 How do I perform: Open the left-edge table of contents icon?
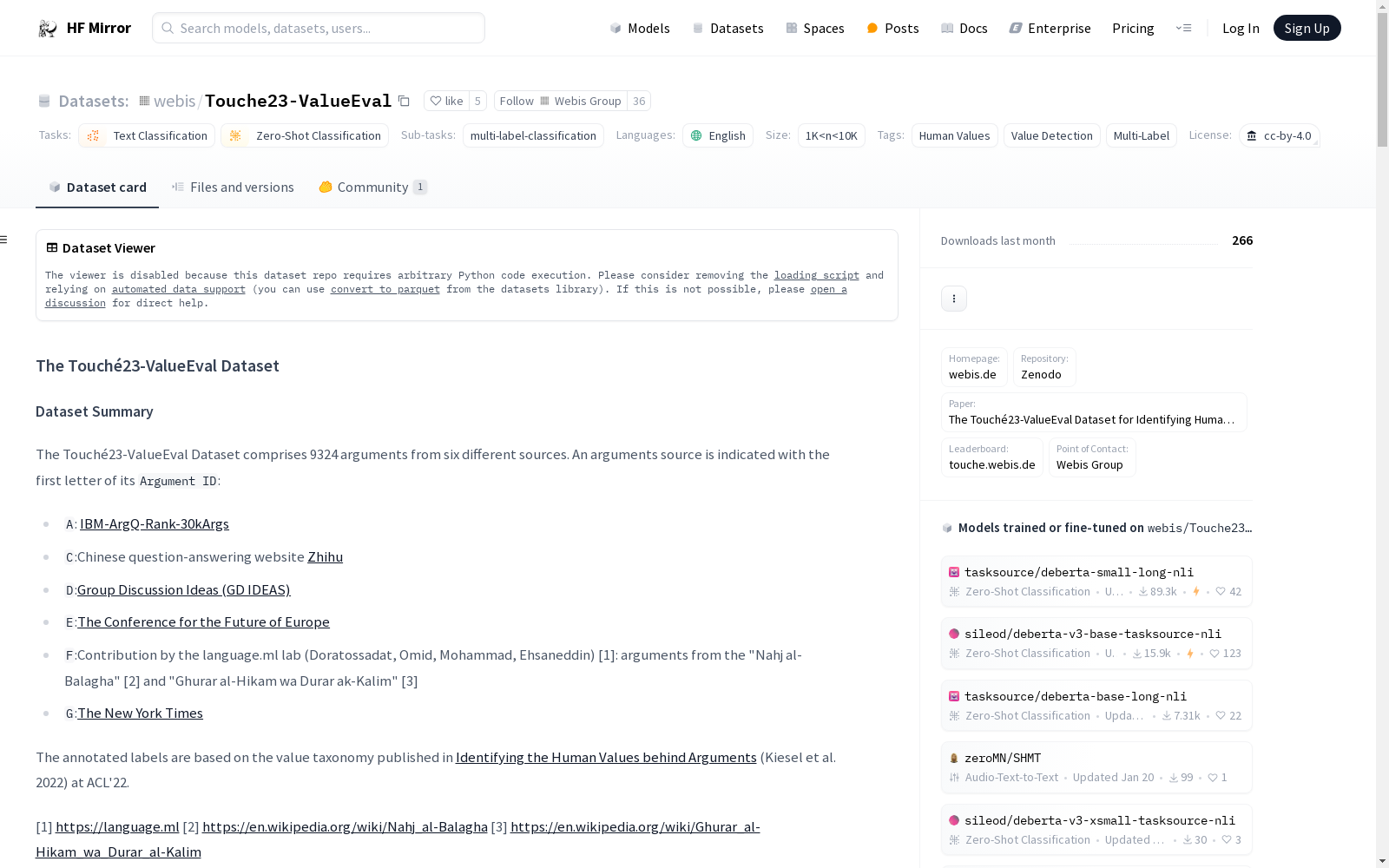coord(4,240)
